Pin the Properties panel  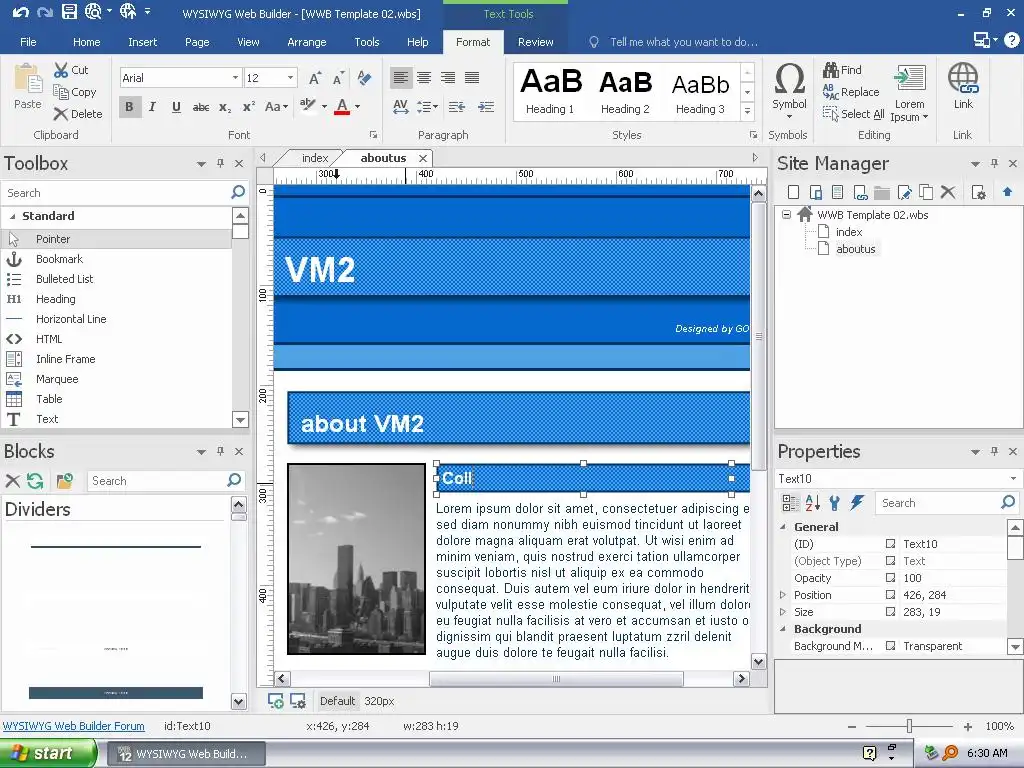pos(994,451)
